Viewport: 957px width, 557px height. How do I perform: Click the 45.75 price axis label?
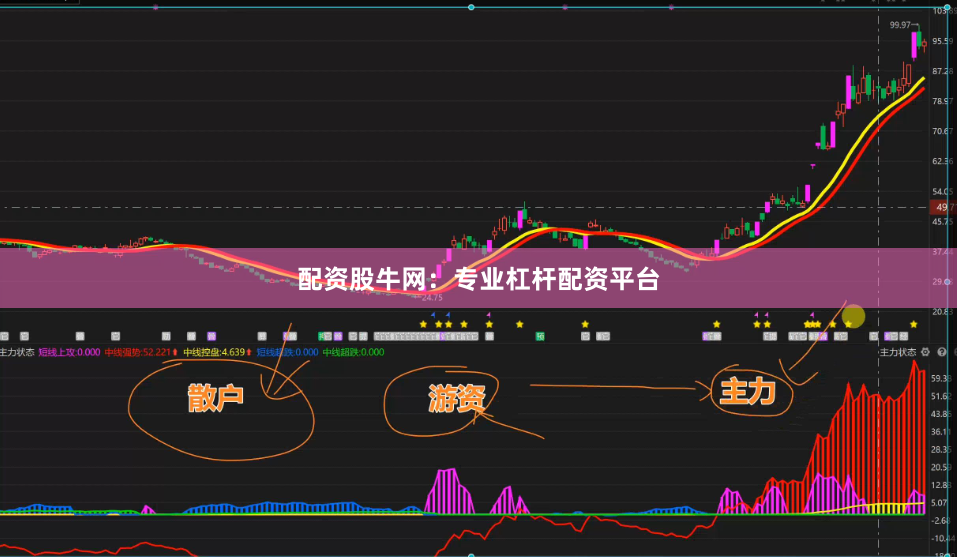pyautogui.click(x=943, y=221)
